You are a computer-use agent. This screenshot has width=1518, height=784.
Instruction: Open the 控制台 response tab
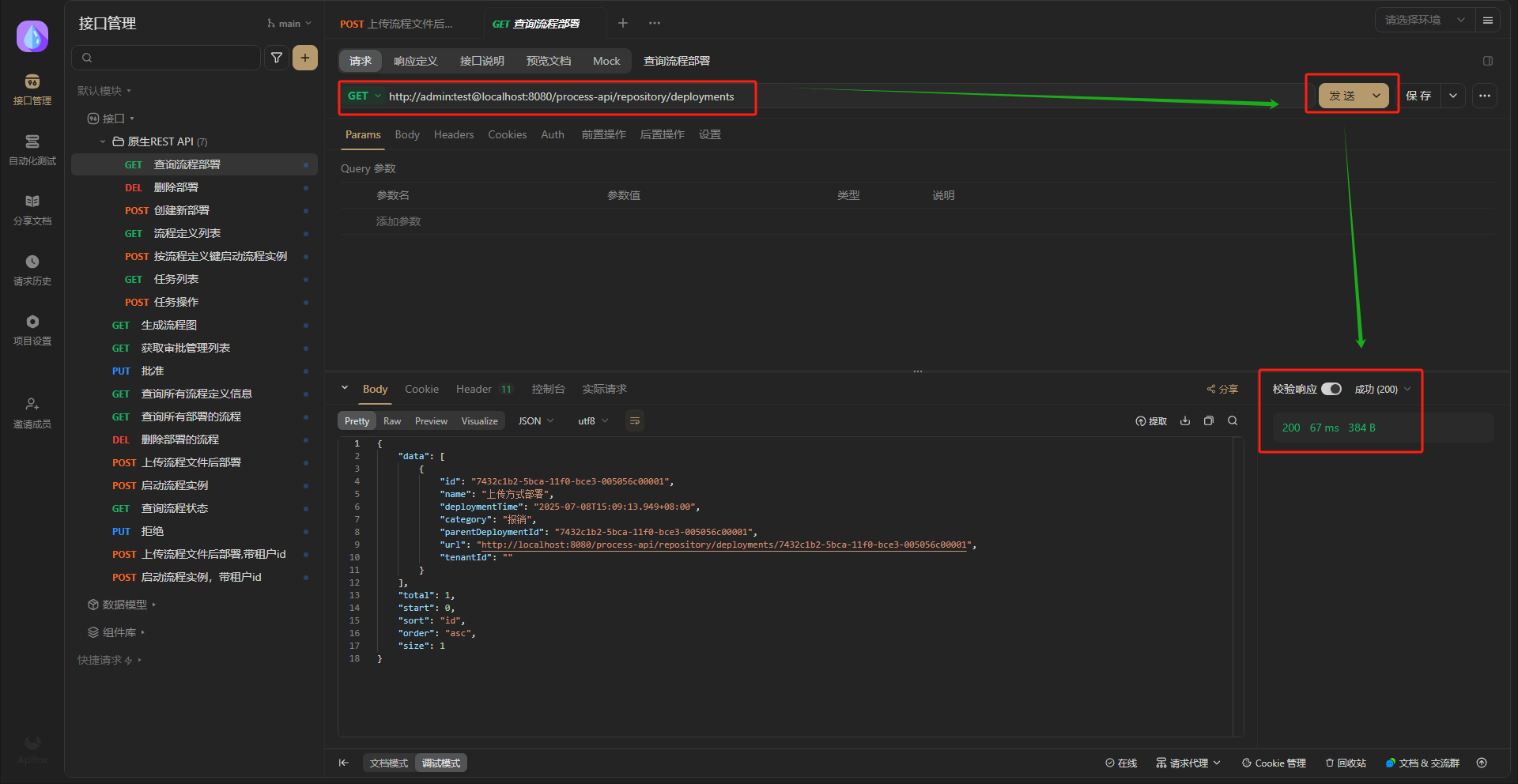pyautogui.click(x=548, y=389)
